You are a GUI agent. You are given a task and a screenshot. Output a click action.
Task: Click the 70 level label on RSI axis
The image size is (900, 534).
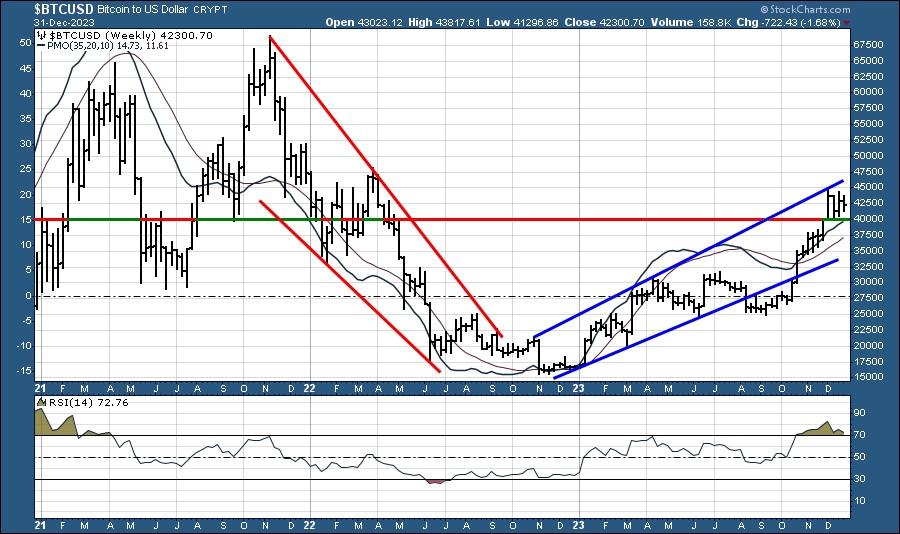point(859,435)
